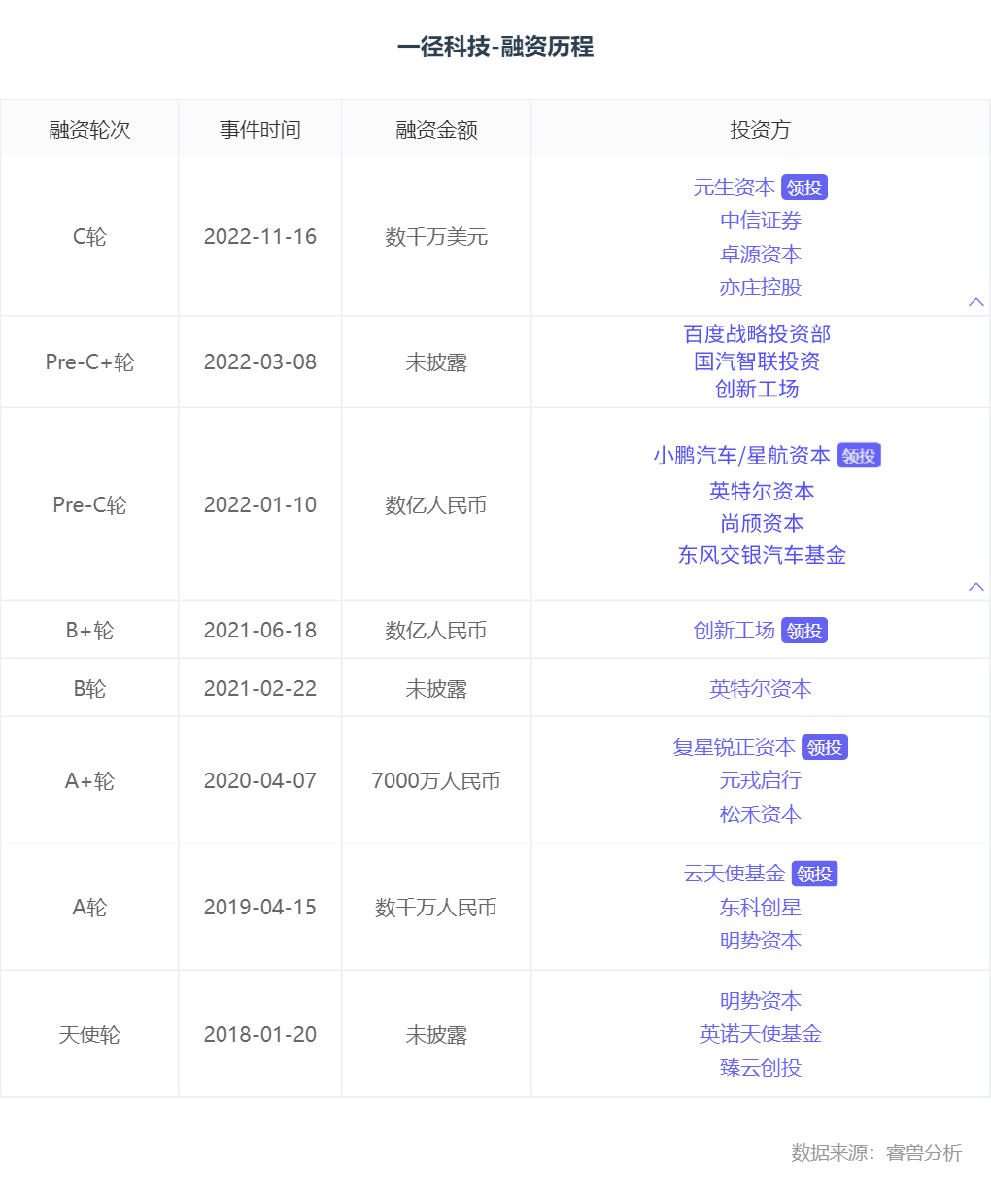Open the 臻云创投 investor link
Screen dimensions: 991x1204
click(760, 1068)
